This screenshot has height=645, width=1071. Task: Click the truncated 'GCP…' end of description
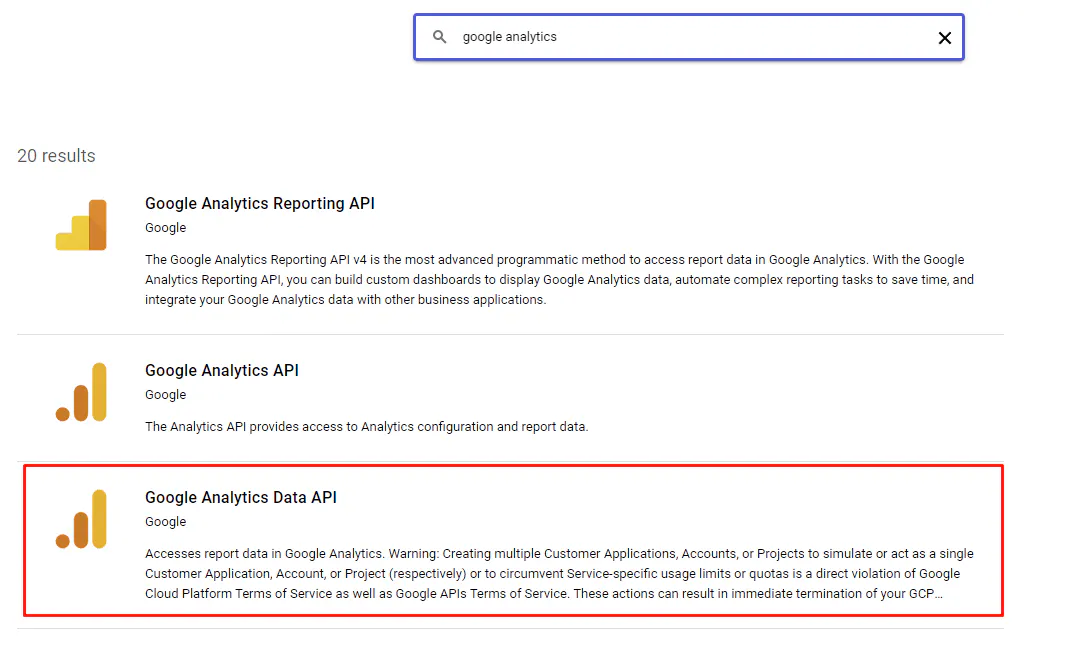926,594
